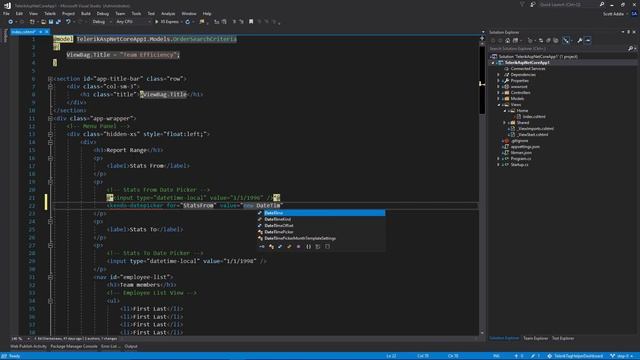
Task: Click Solution Explorer Show All Files icon
Action: 556,40
